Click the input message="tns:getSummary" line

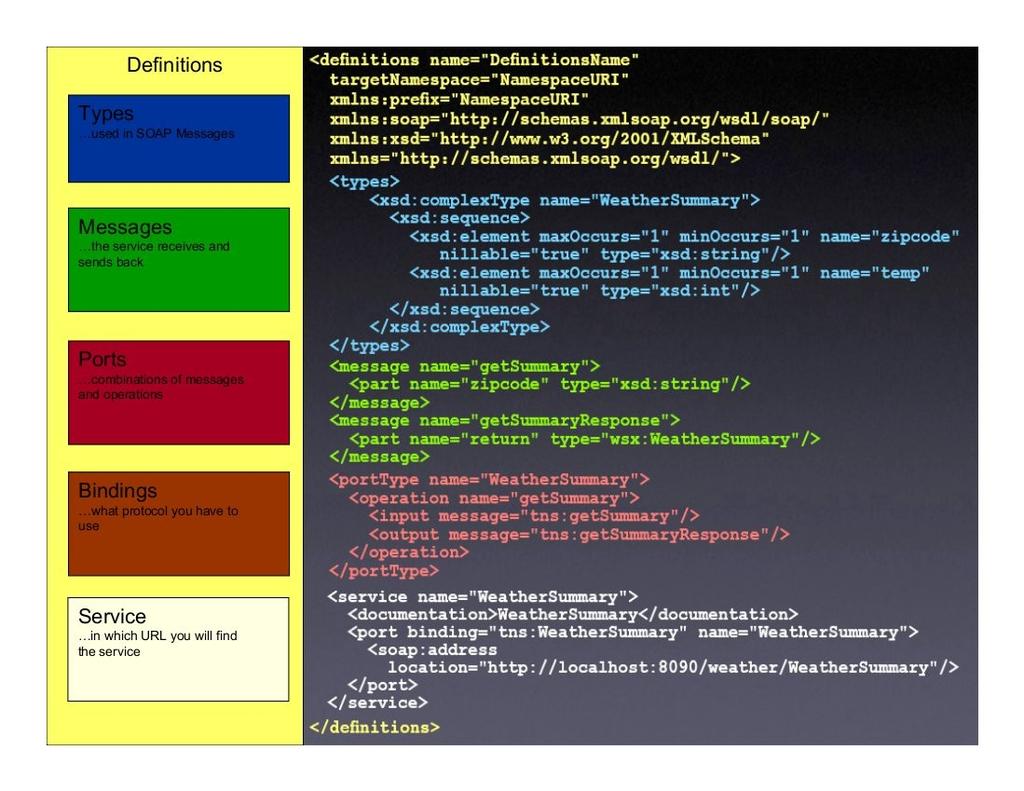coord(534,516)
